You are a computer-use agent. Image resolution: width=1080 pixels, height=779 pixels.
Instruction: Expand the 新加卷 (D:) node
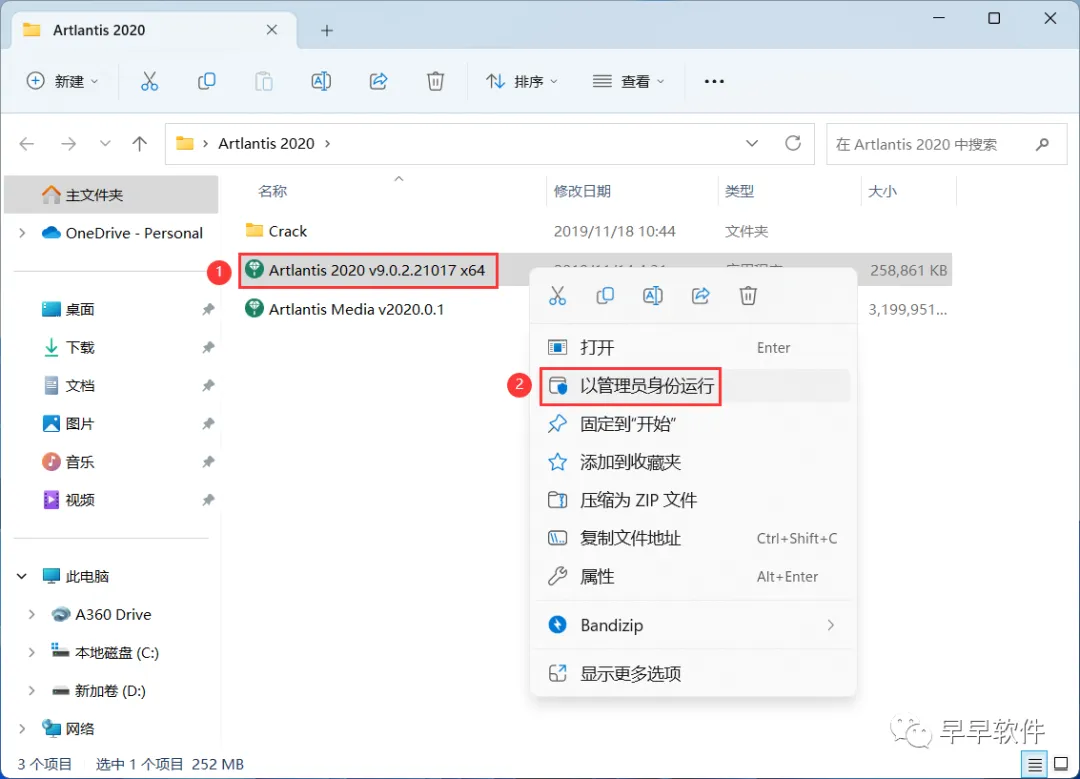32,690
